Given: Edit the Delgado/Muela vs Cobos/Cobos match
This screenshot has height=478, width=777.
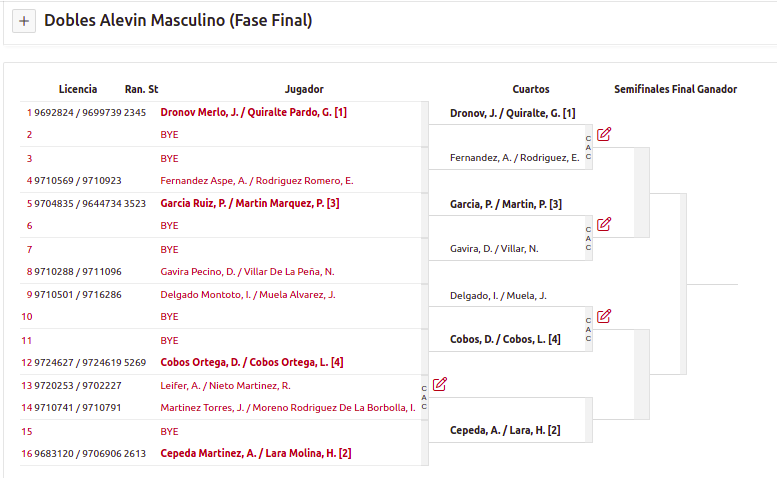Looking at the screenshot, I should click(x=604, y=316).
